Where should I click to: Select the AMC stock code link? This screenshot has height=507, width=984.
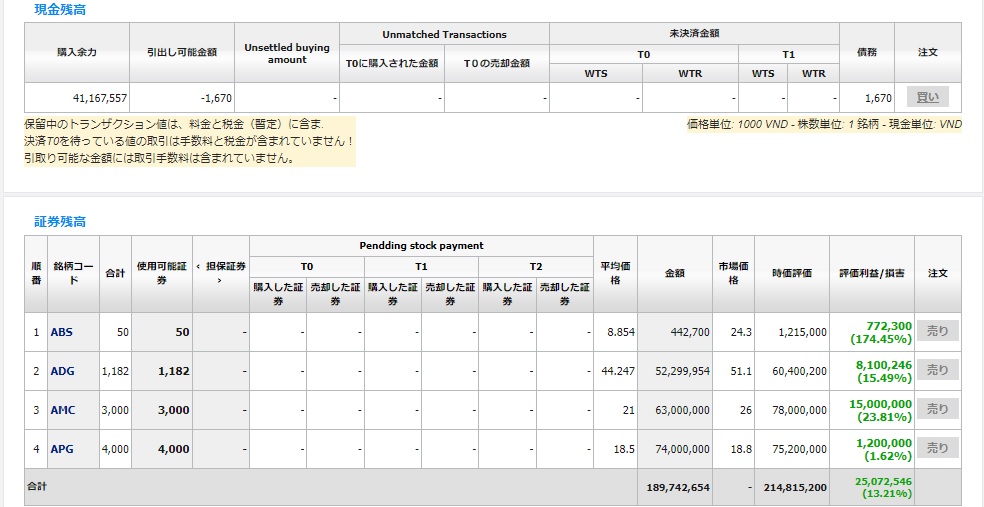(63, 410)
